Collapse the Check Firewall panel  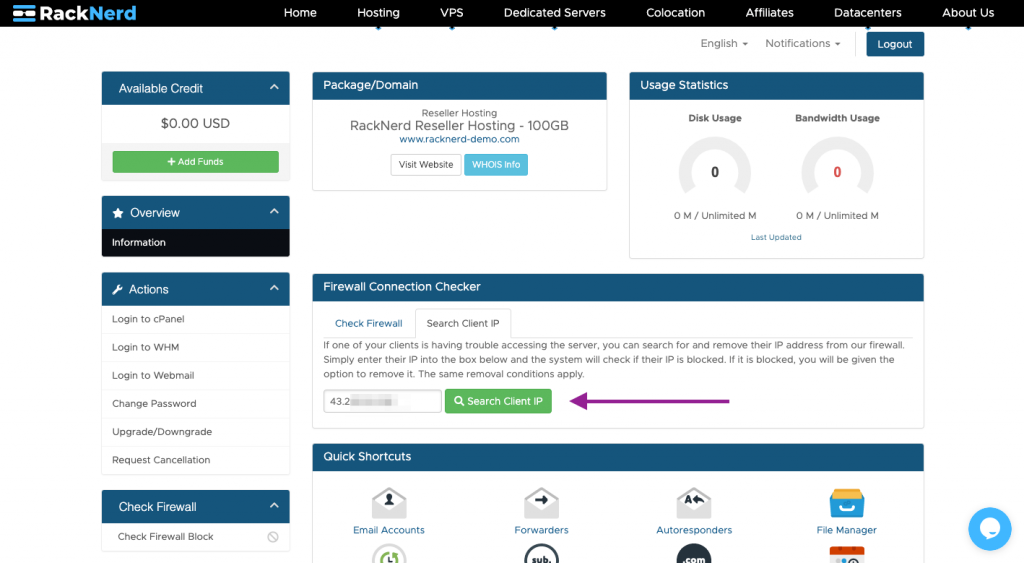[x=274, y=506]
